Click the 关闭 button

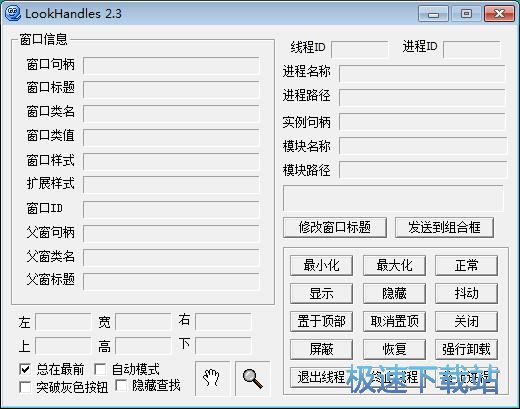[466, 322]
